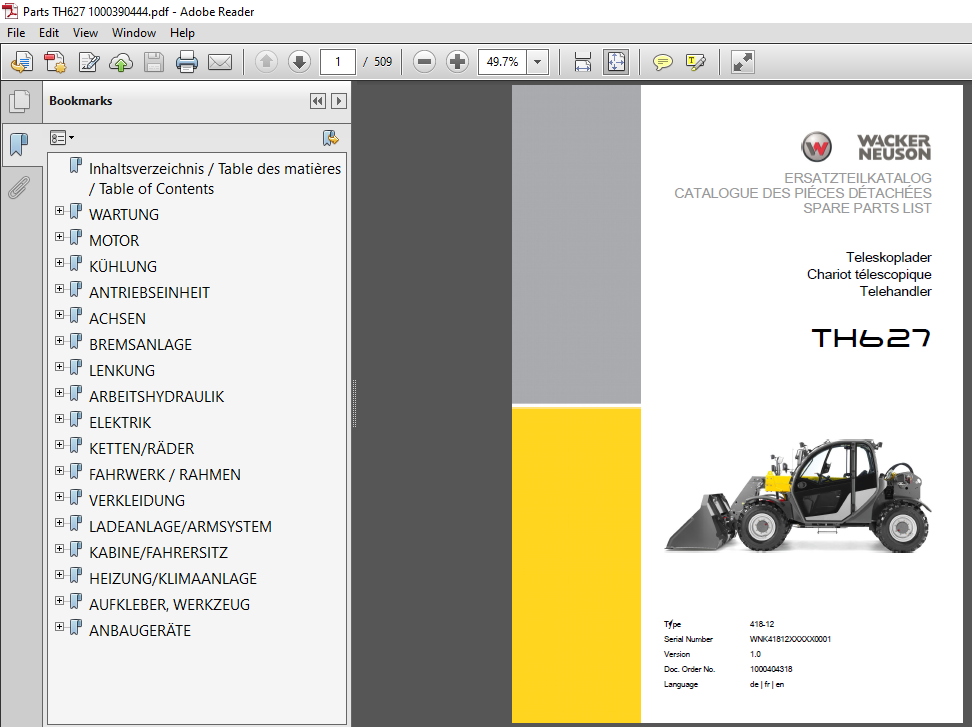Click the fit width scrolling icon
Viewport: 972px width, 727px height.
(583, 62)
